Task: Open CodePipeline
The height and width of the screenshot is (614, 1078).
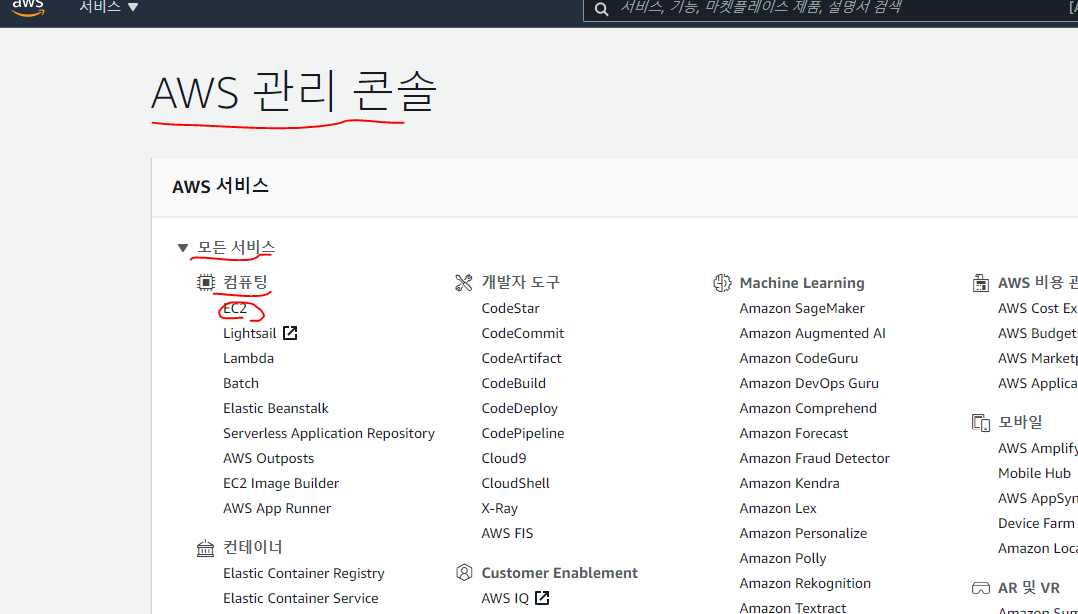Action: pos(522,433)
